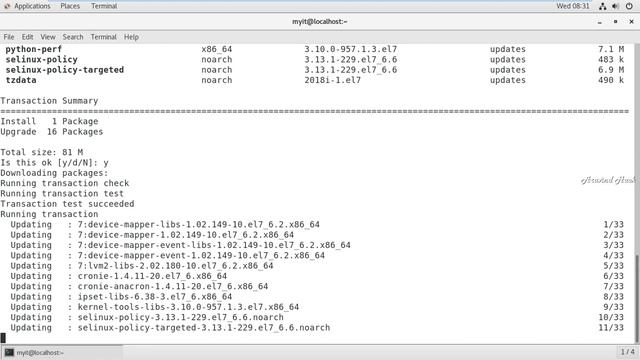Click the device-mapper-libs updating line

coord(165,224)
